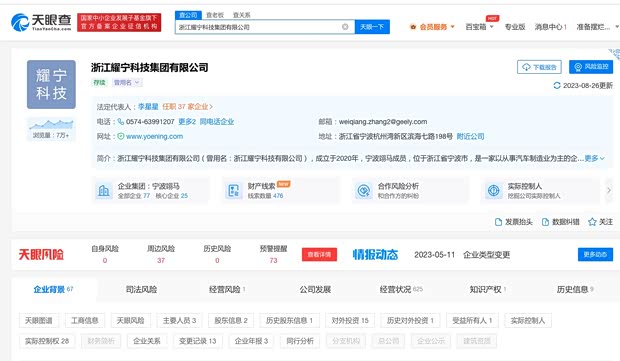The height and width of the screenshot is (361, 620).
Task: Click the 周边风险 count 37
Action: click(x=161, y=261)
